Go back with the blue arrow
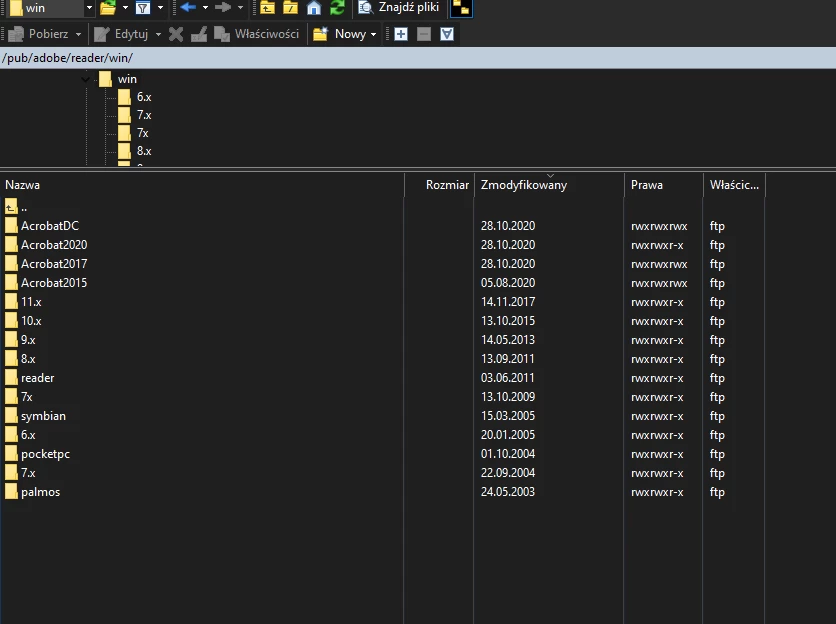The width and height of the screenshot is (836, 624). 188,7
